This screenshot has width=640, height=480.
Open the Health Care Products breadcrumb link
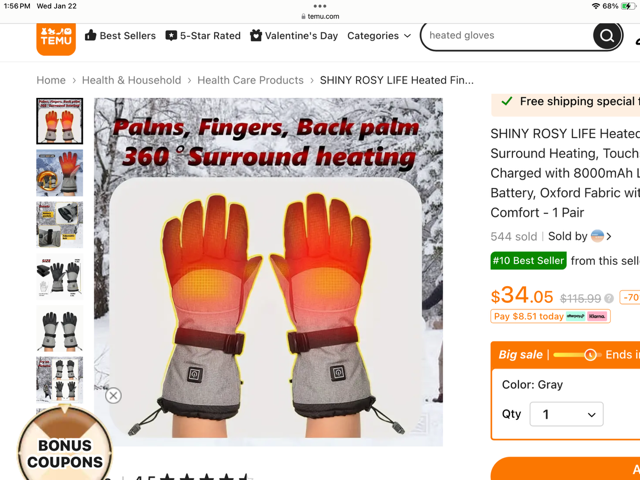[250, 80]
